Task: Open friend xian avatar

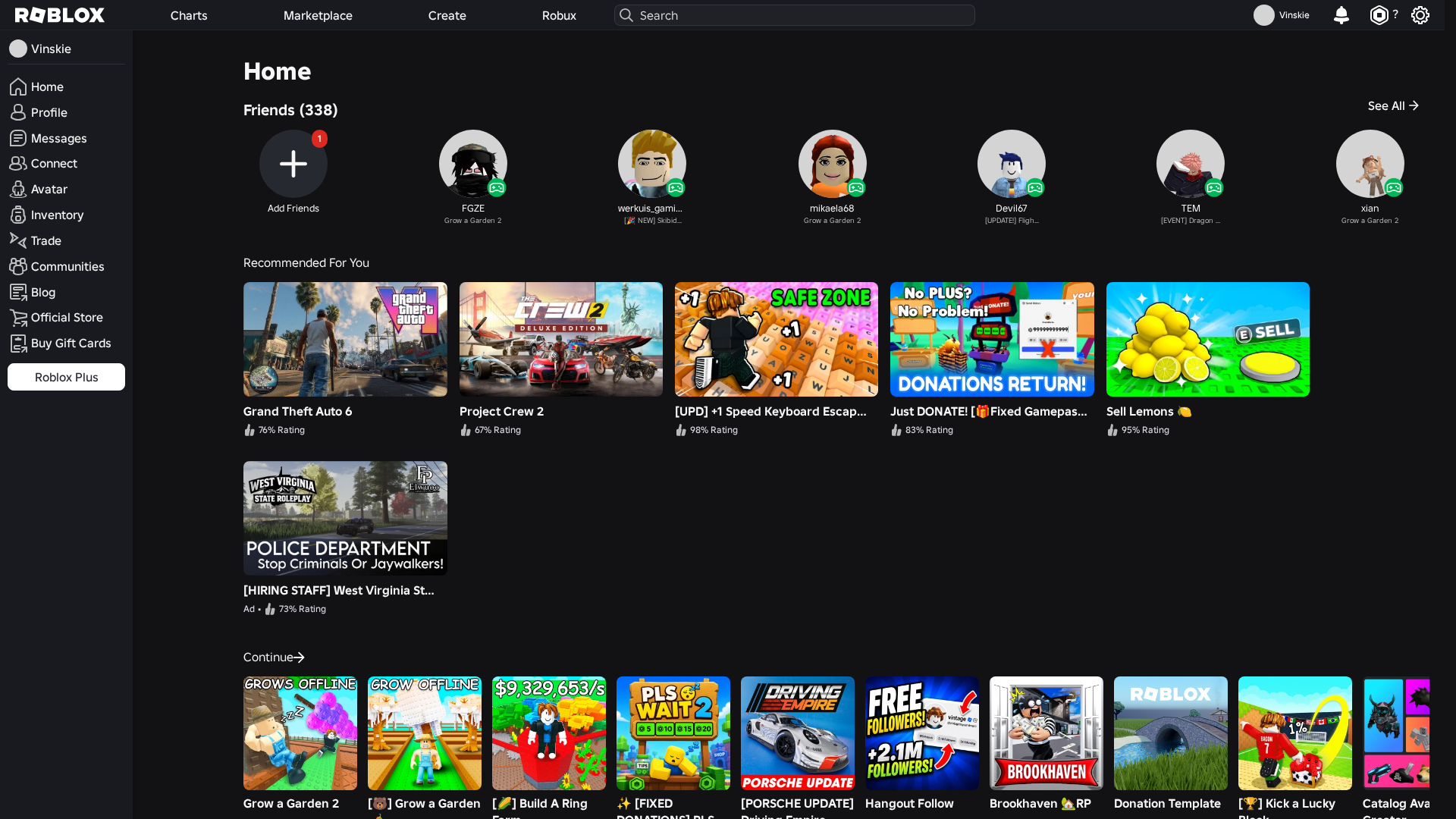Action: click(x=1370, y=164)
